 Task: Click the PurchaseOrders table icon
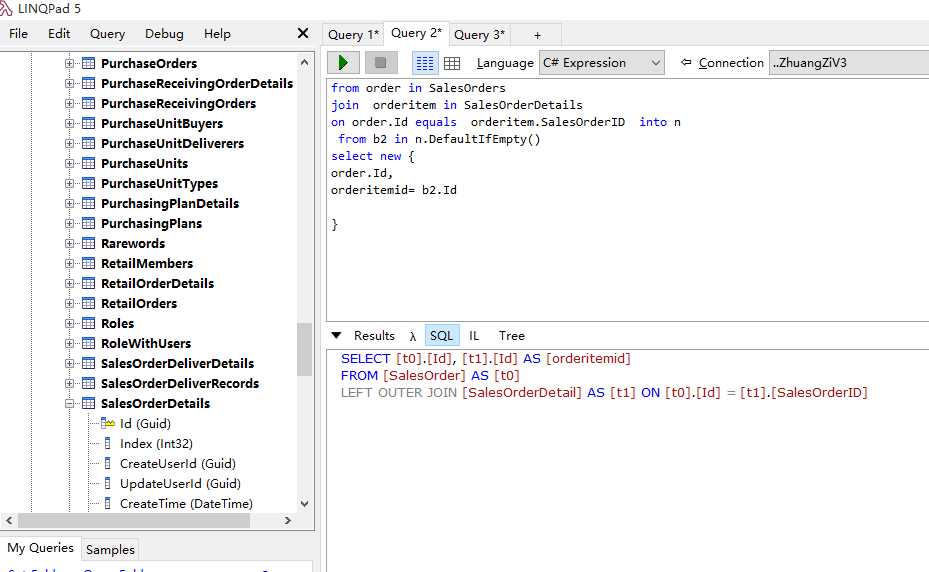tap(88, 63)
